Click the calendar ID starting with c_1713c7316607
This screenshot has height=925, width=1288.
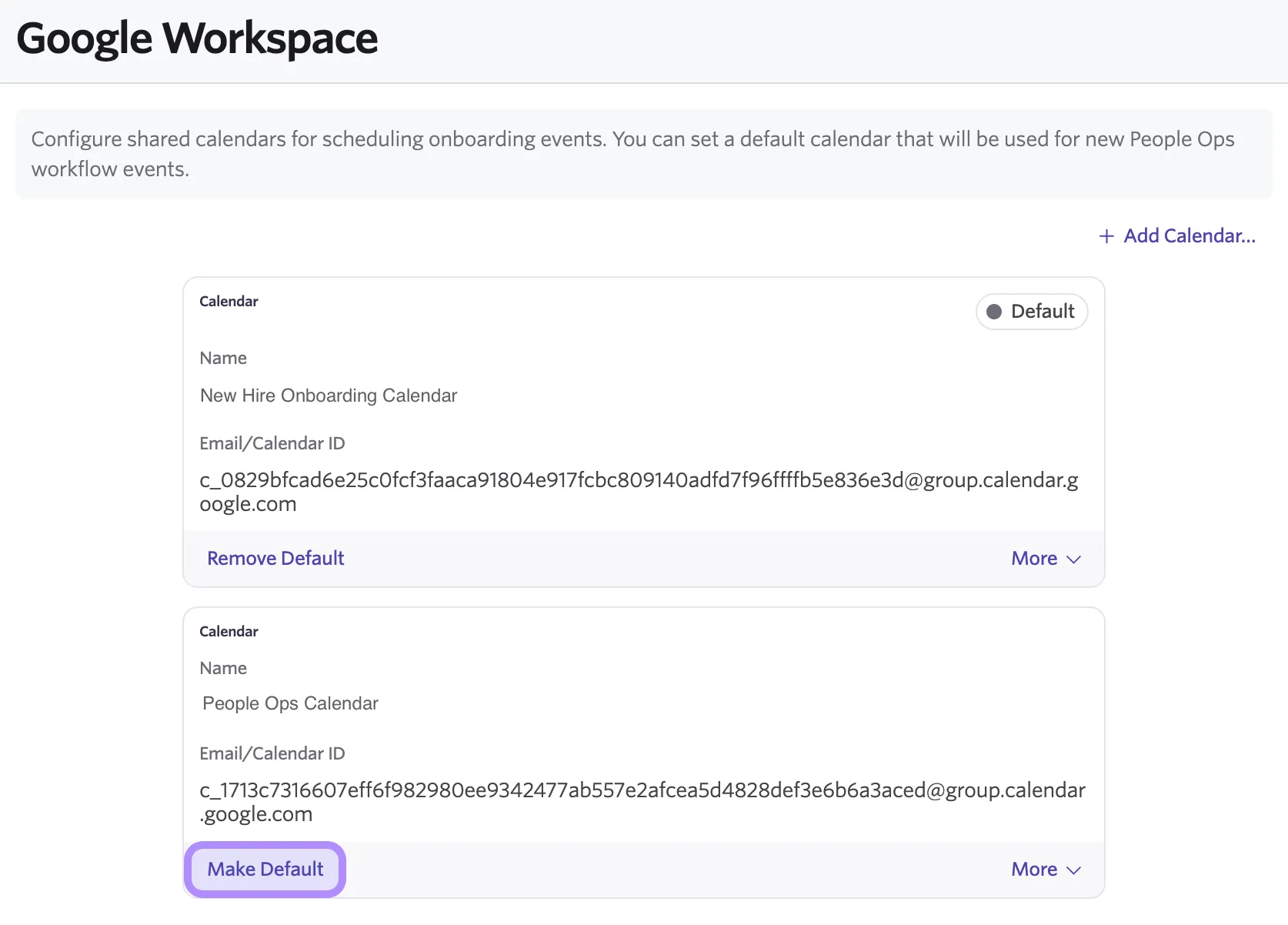coord(642,802)
